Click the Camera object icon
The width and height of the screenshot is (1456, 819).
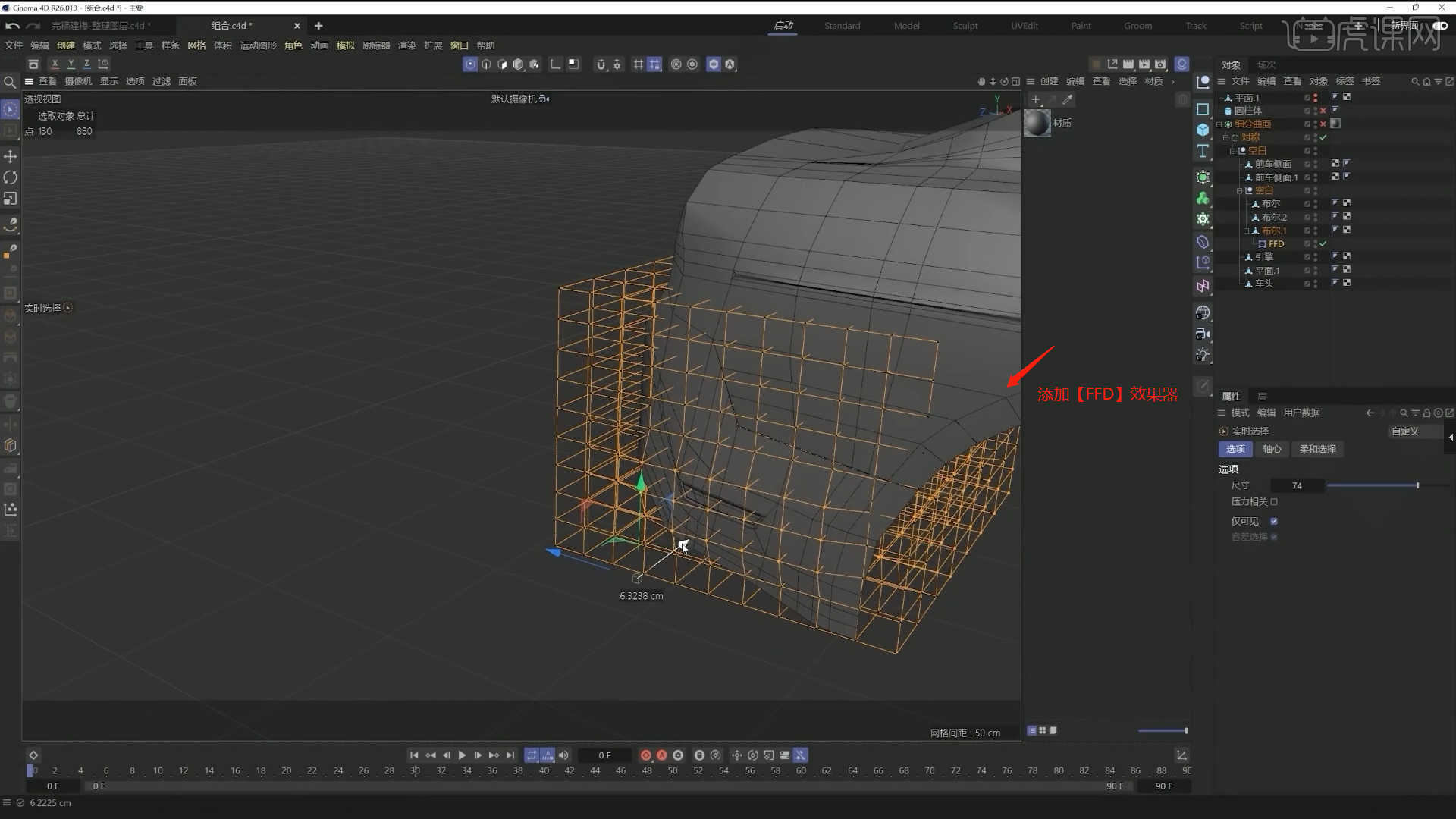1203,334
